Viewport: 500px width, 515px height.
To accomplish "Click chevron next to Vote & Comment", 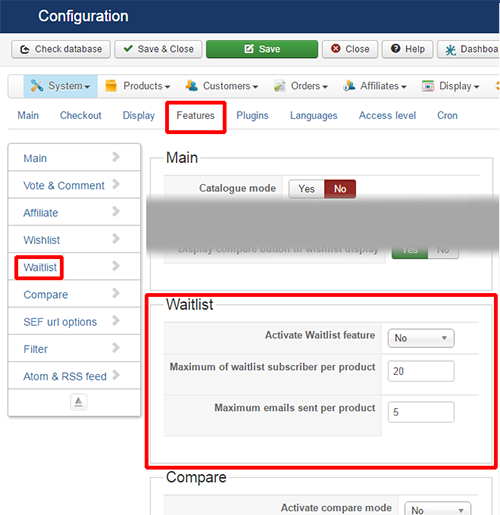I will (116, 184).
